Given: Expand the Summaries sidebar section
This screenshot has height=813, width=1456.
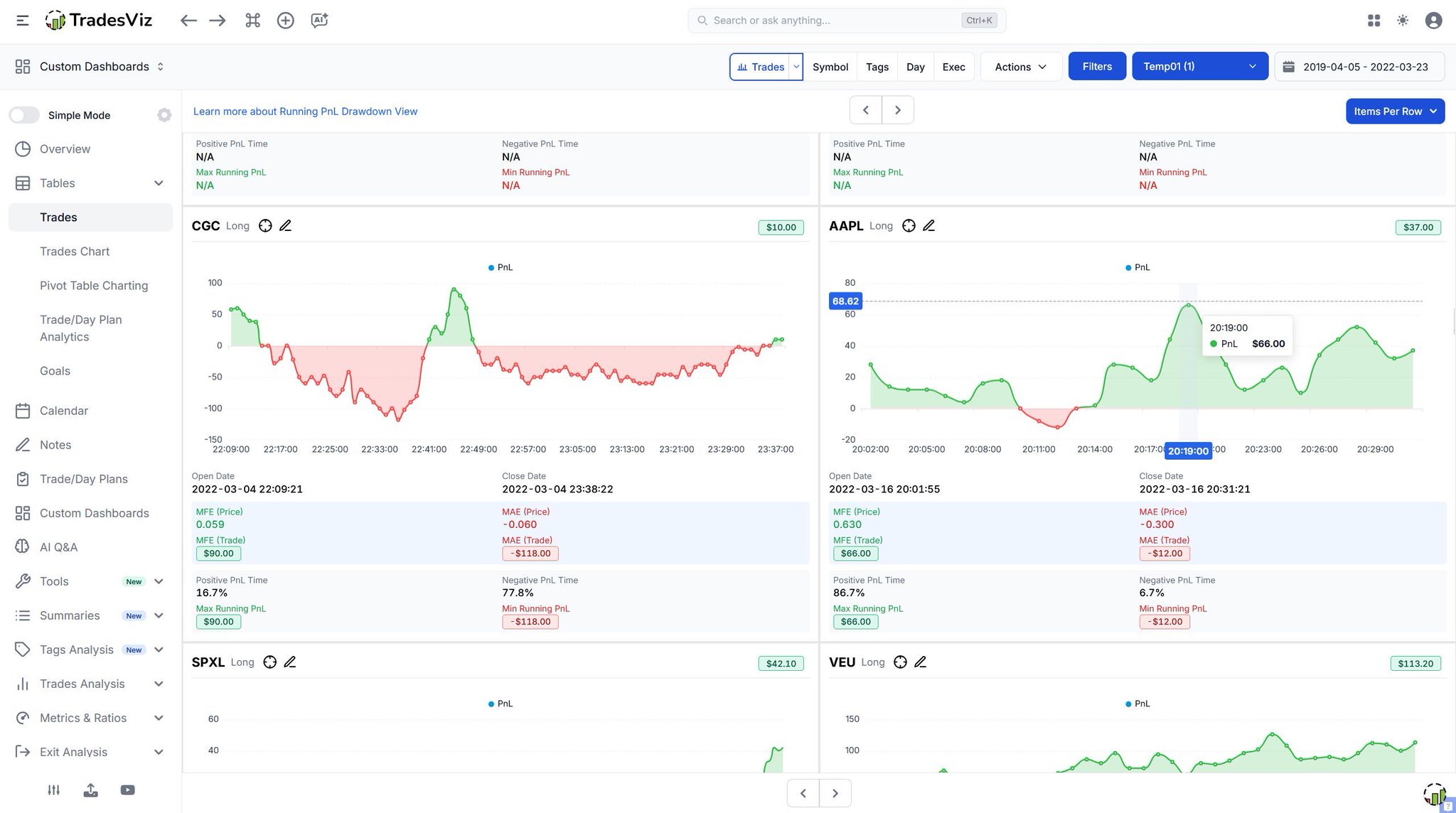Looking at the screenshot, I should tap(159, 615).
